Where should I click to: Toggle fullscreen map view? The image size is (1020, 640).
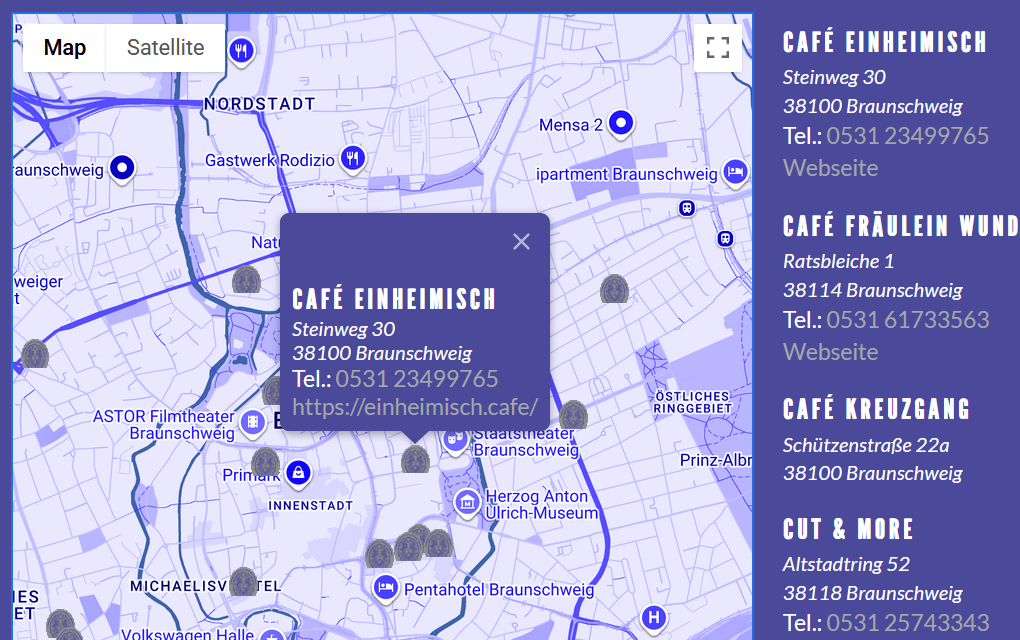tap(718, 47)
